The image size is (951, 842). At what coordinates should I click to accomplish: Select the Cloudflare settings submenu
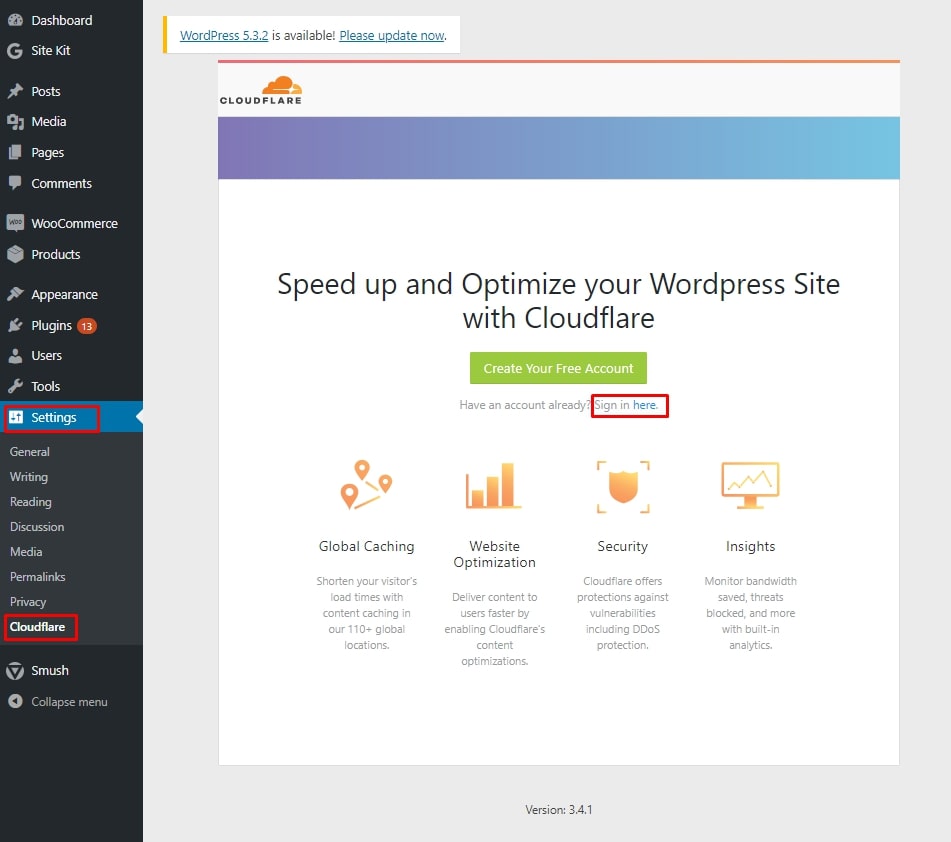(38, 627)
